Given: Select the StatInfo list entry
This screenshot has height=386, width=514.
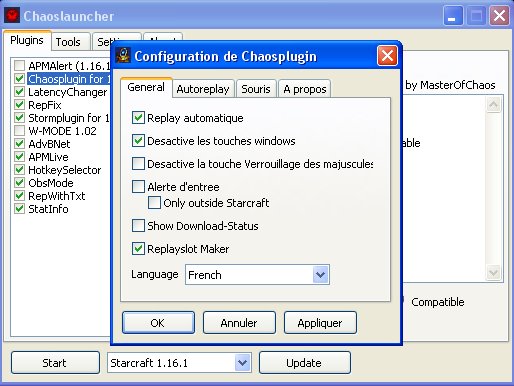Looking at the screenshot, I should pos(48,209).
